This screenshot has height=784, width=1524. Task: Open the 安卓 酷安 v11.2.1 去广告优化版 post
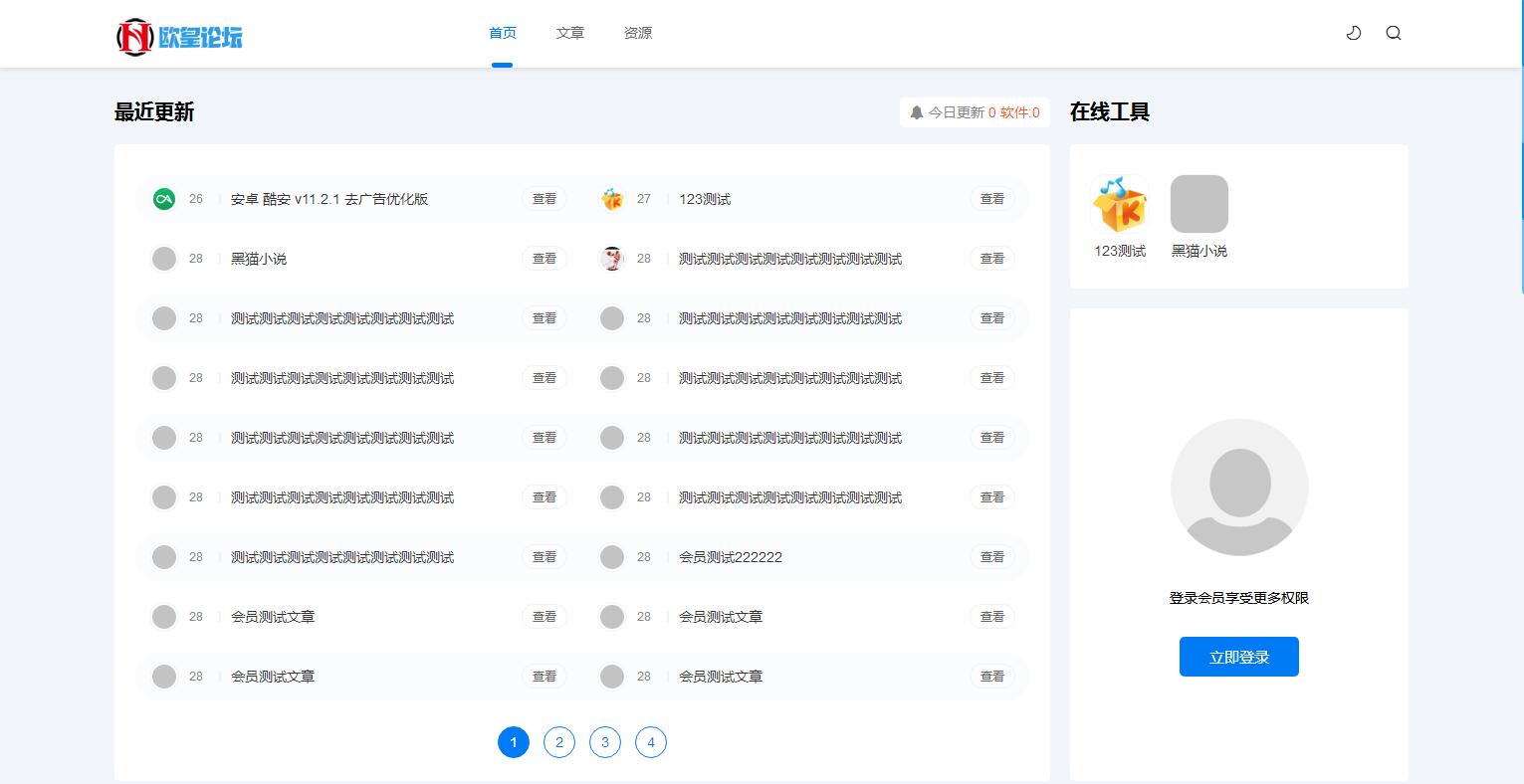[329, 199]
